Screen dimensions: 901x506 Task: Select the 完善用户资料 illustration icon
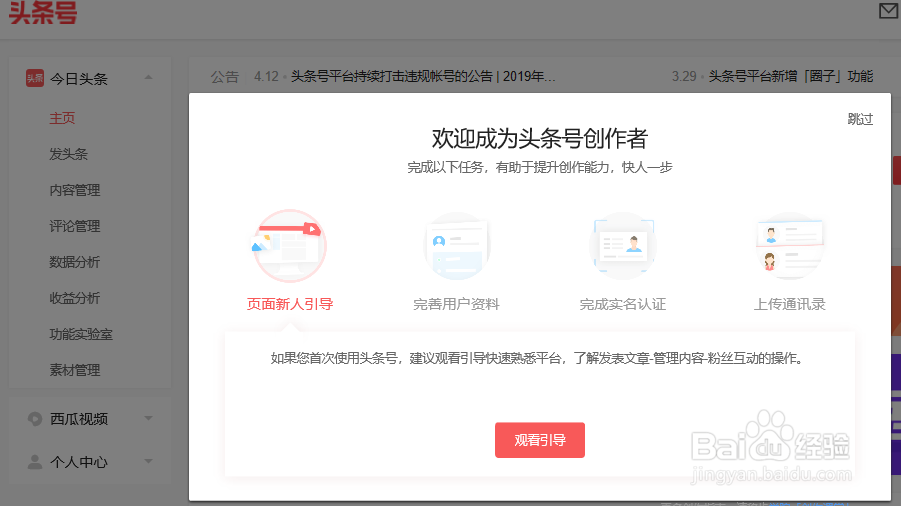(457, 246)
